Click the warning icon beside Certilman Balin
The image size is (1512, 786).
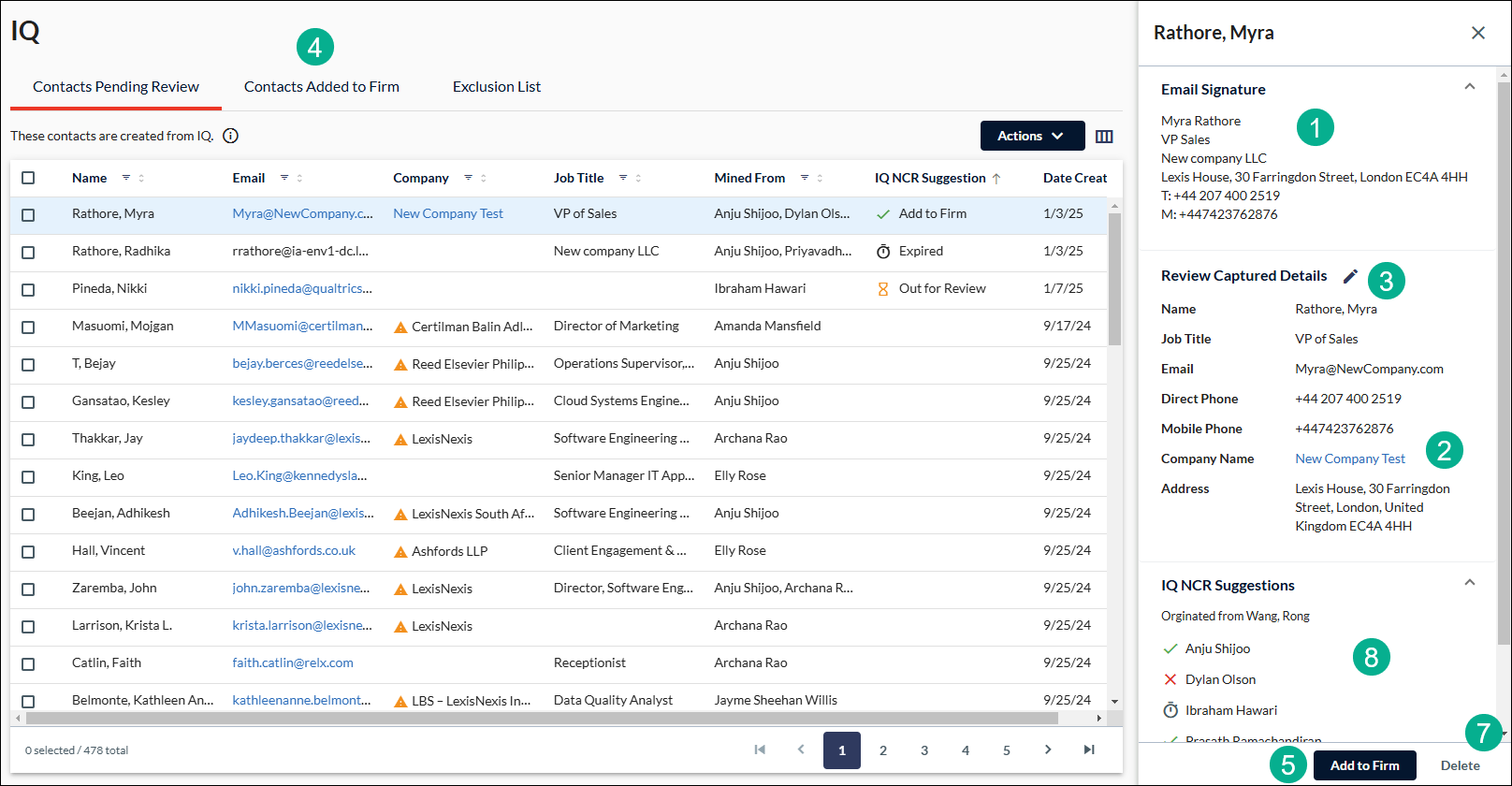click(400, 327)
